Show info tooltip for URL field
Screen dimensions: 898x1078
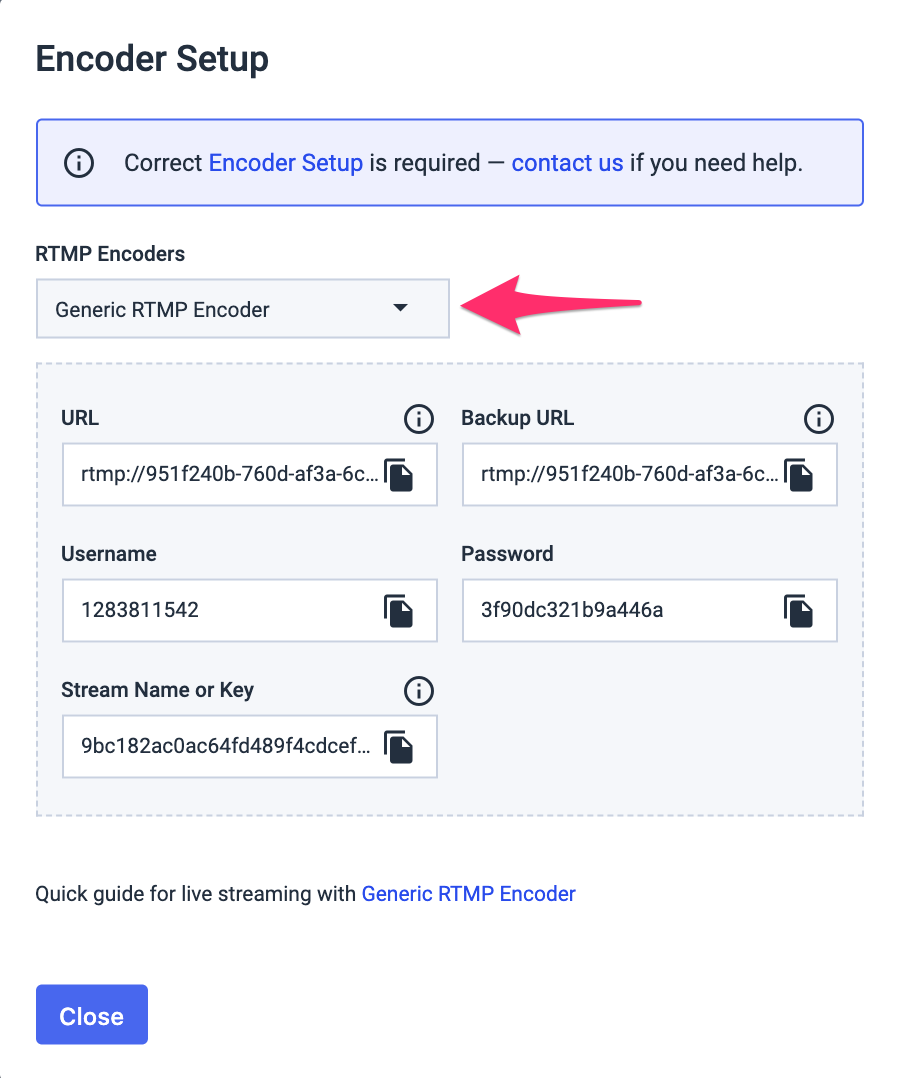click(x=419, y=418)
